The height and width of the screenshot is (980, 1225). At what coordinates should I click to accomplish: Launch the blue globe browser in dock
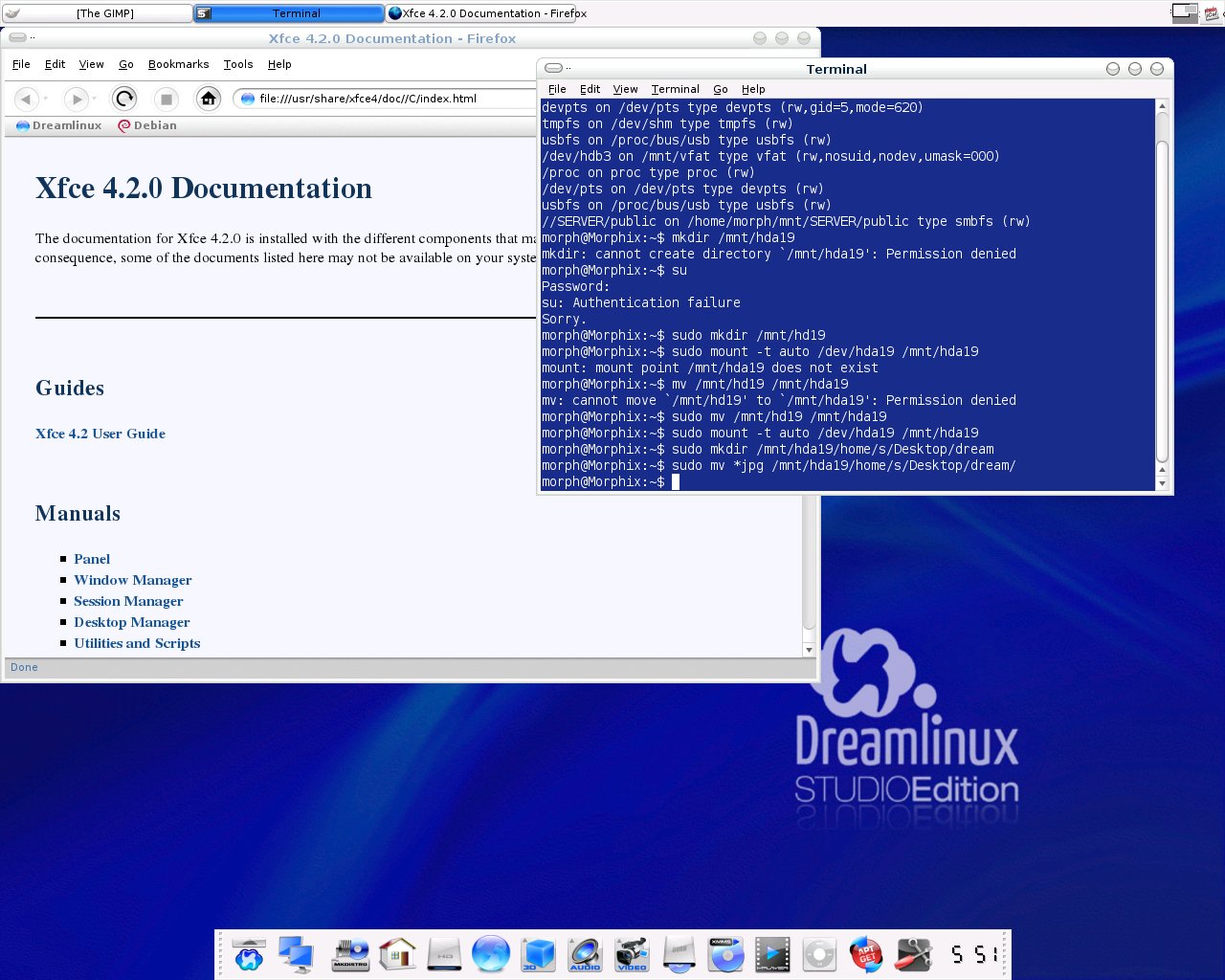click(x=491, y=954)
